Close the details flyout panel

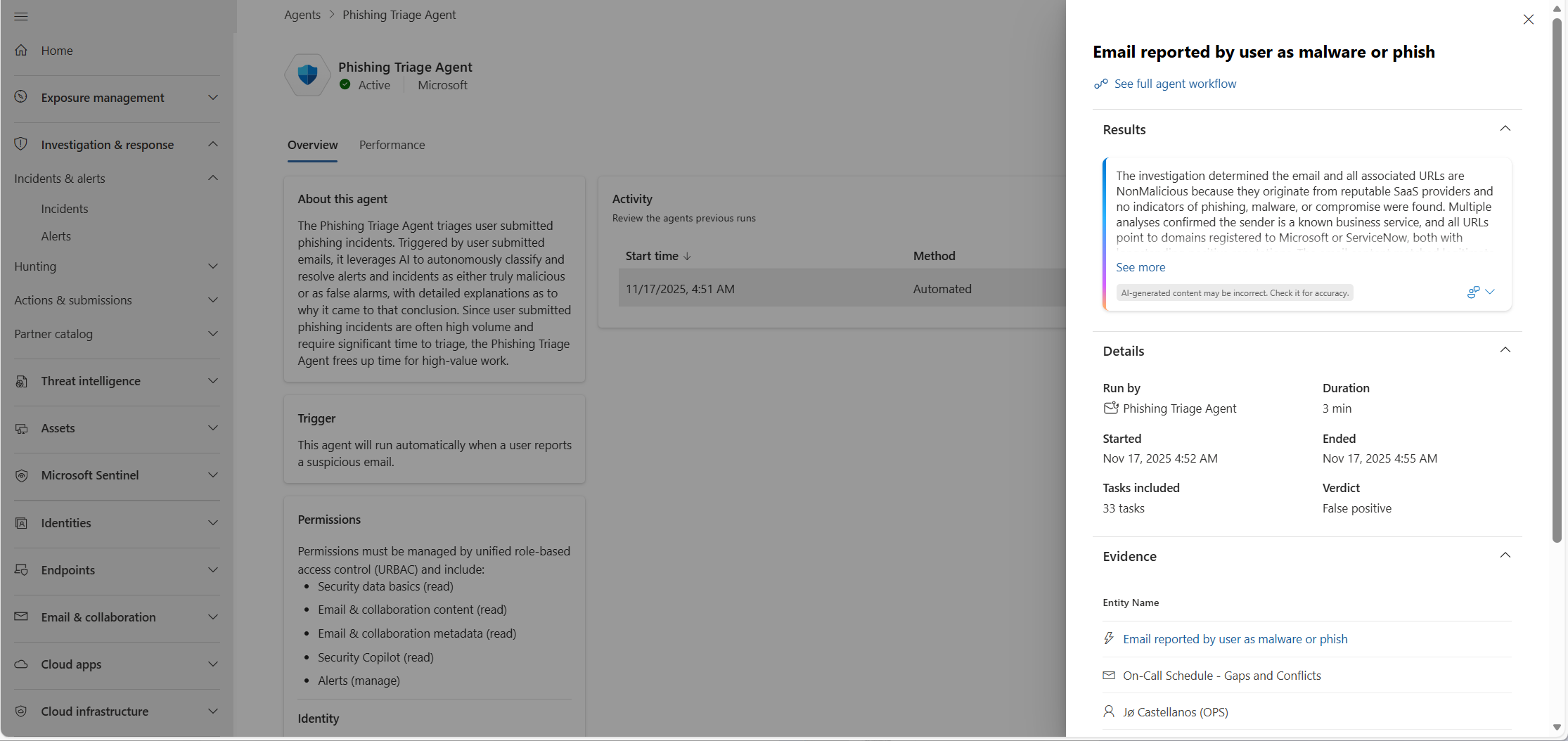pos(1529,20)
